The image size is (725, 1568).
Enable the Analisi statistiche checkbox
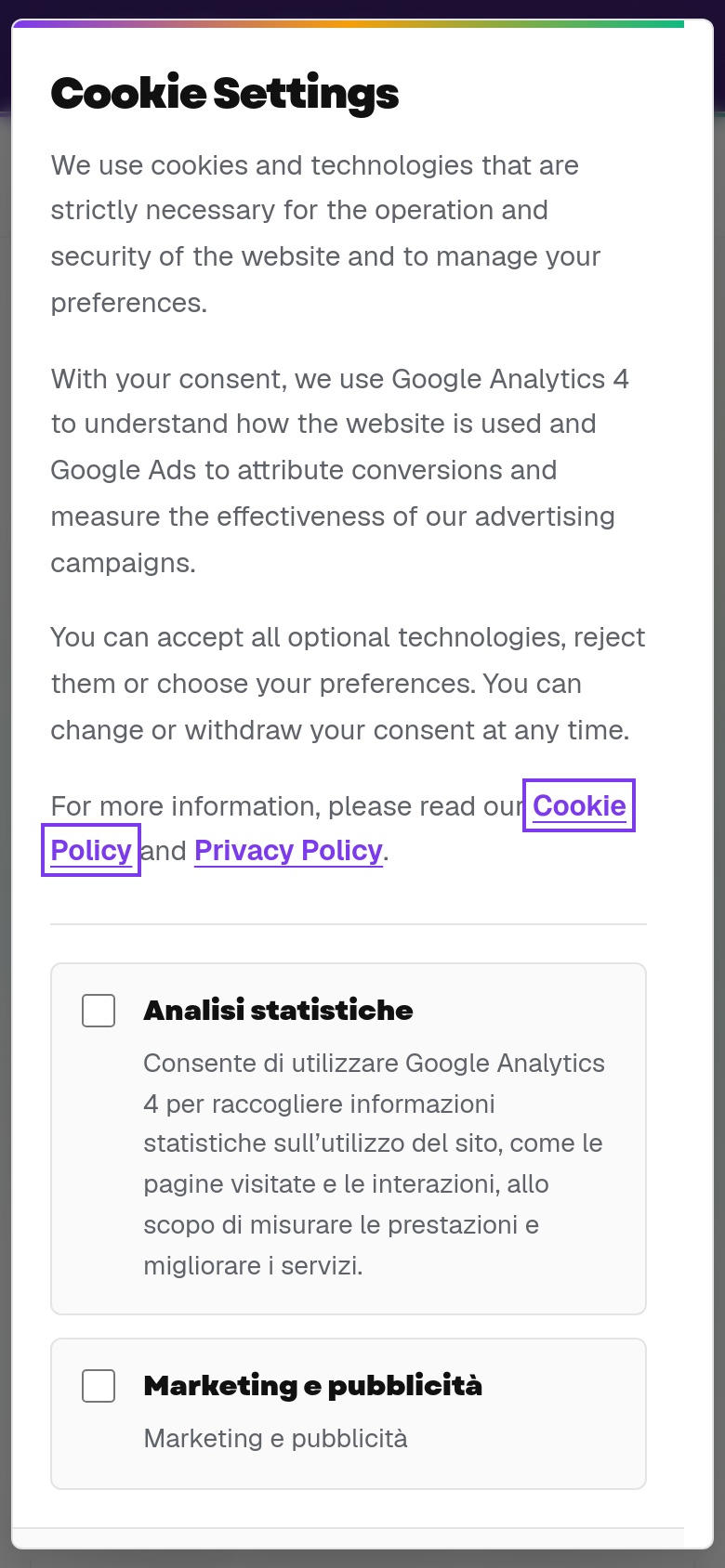(x=99, y=1010)
